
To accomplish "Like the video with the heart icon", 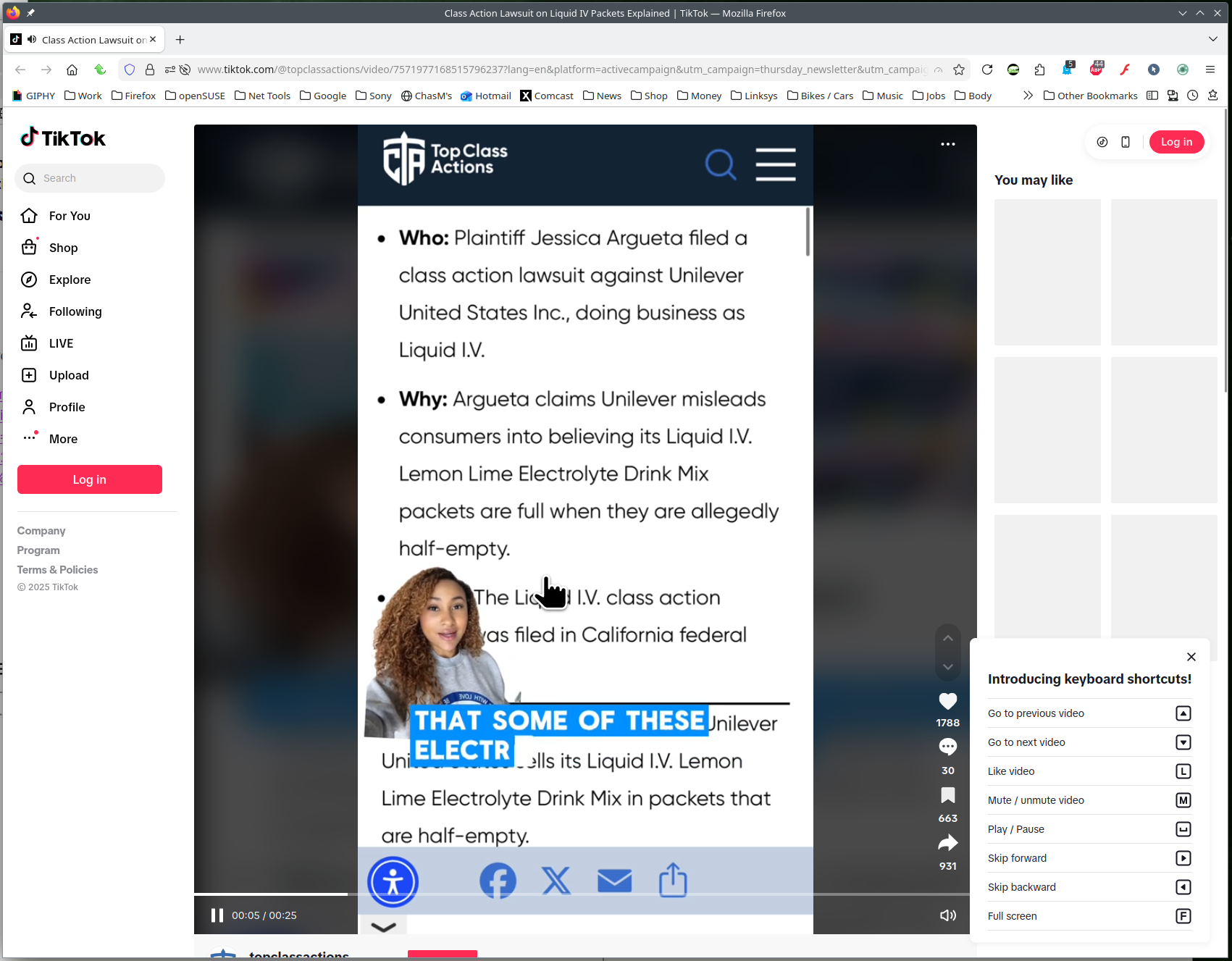I will (947, 701).
